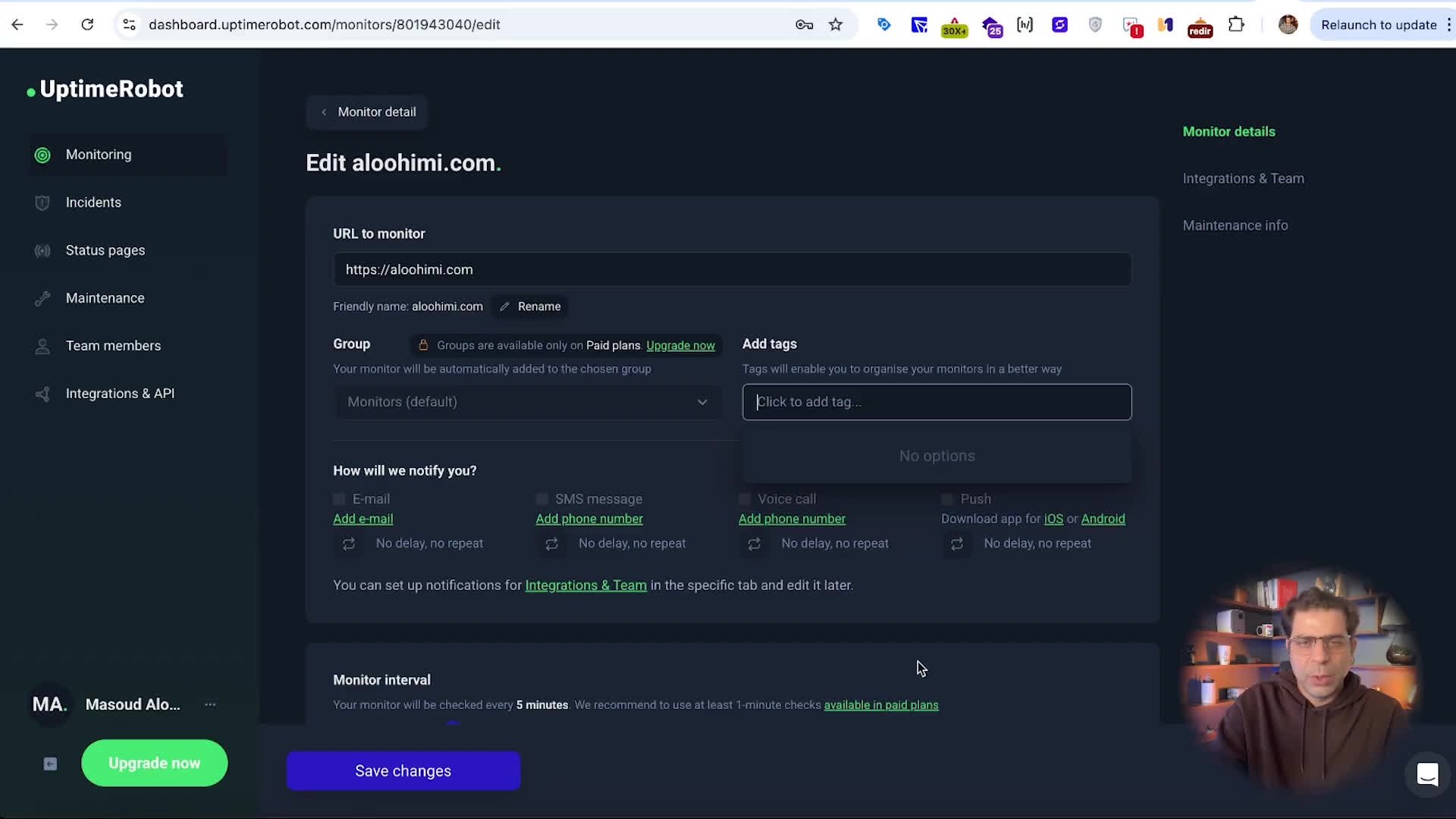The height and width of the screenshot is (819, 1456).
Task: Click the Monitoring radar icon
Action: coord(42,155)
